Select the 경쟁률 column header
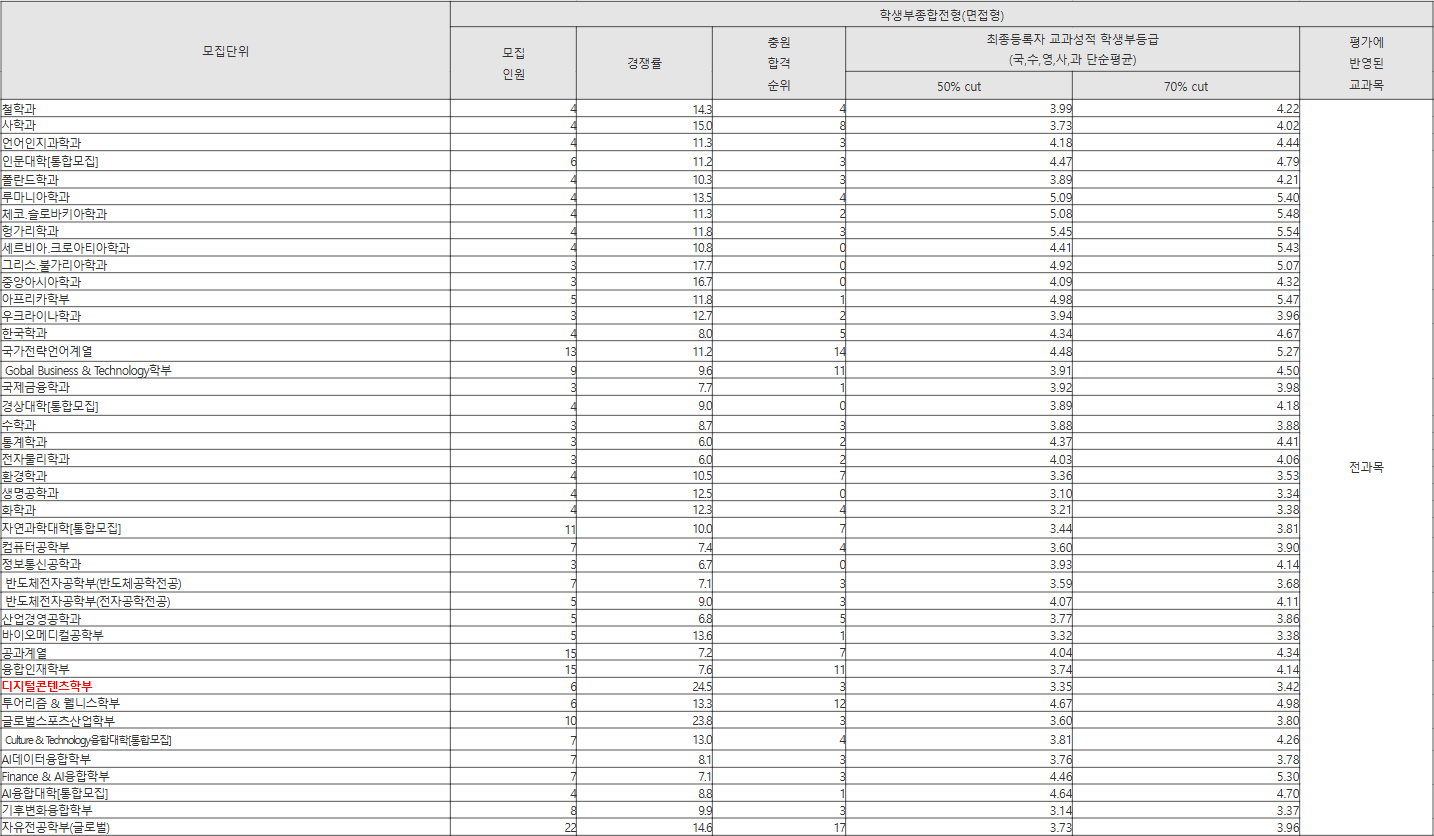The image size is (1434, 836). pos(644,63)
